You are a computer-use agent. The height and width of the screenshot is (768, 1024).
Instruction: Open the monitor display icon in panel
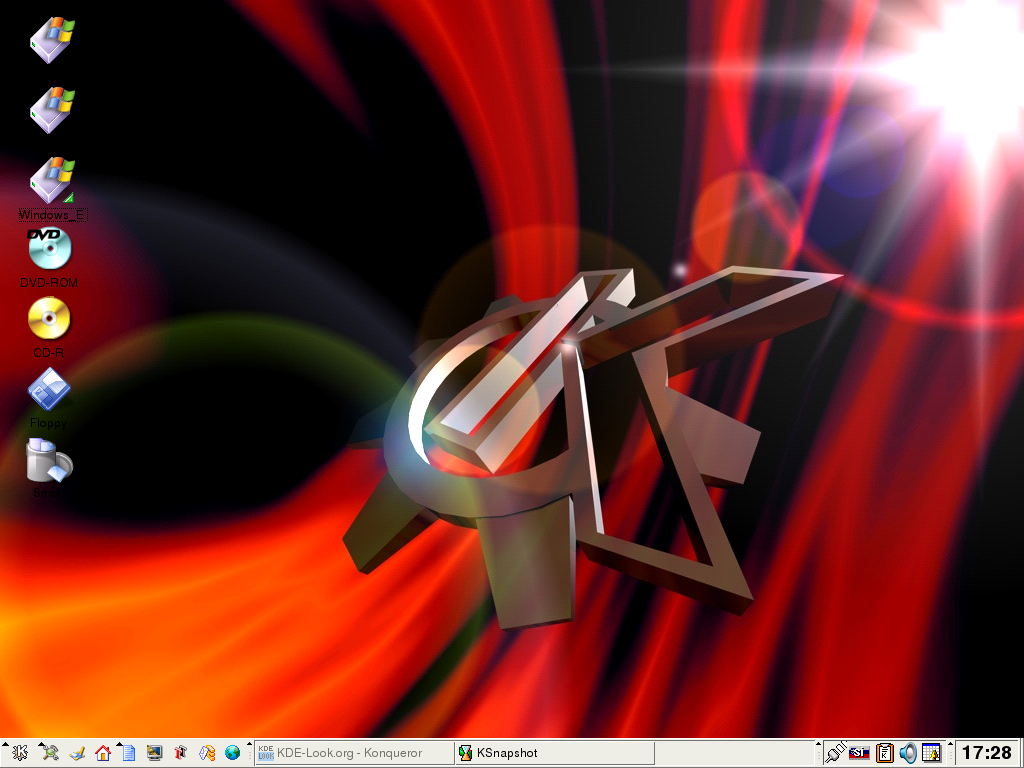point(154,753)
